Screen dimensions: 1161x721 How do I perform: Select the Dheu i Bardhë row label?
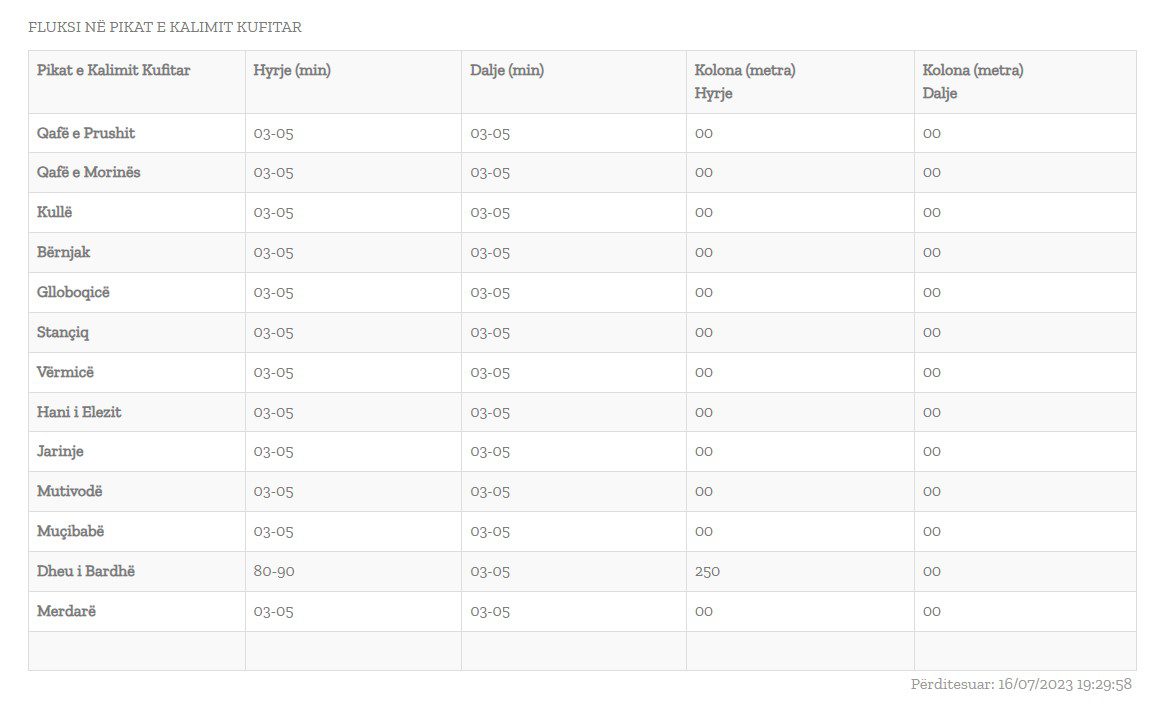(x=86, y=571)
